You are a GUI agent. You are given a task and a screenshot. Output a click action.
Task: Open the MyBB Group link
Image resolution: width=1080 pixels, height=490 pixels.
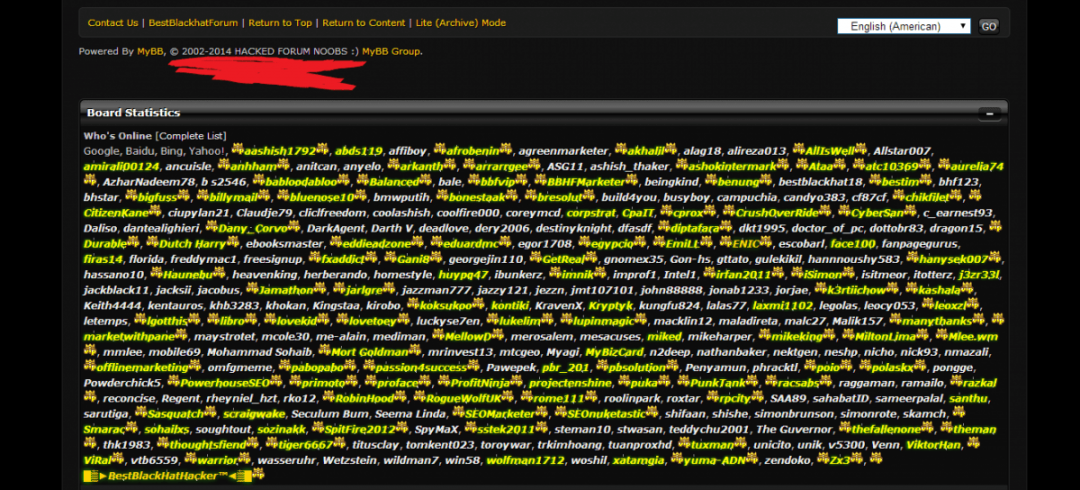[x=391, y=51]
